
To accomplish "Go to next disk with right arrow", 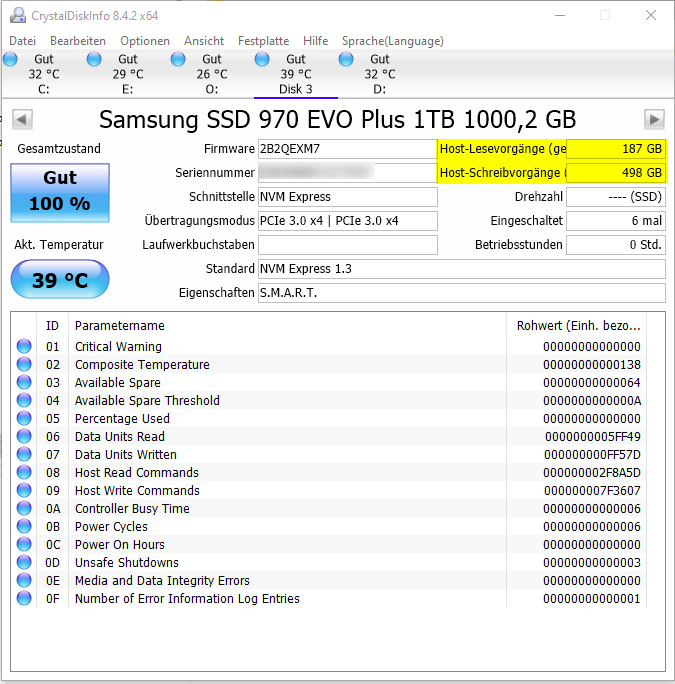I will [654, 120].
